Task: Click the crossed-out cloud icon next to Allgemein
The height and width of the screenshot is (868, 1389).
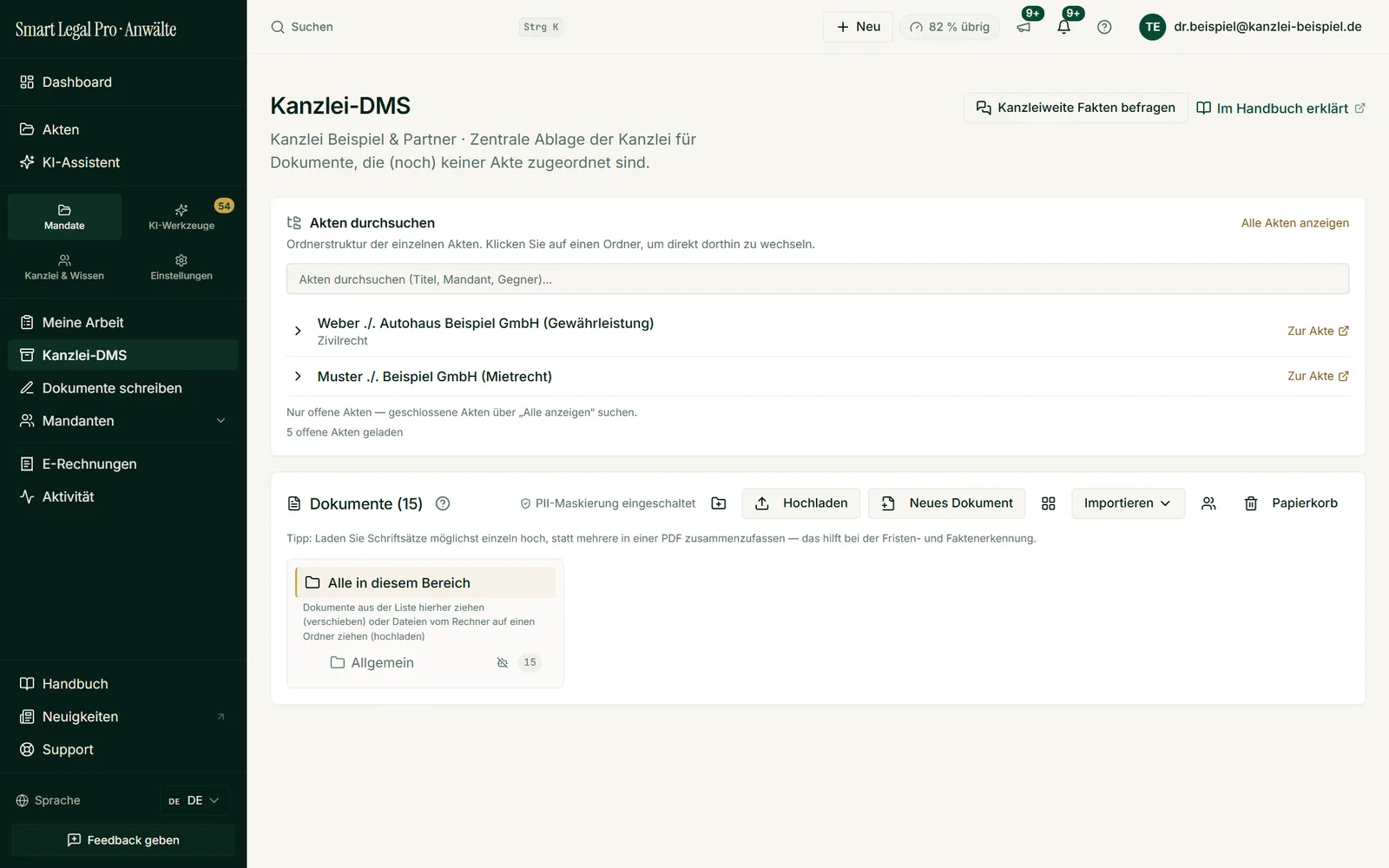Action: 503,662
